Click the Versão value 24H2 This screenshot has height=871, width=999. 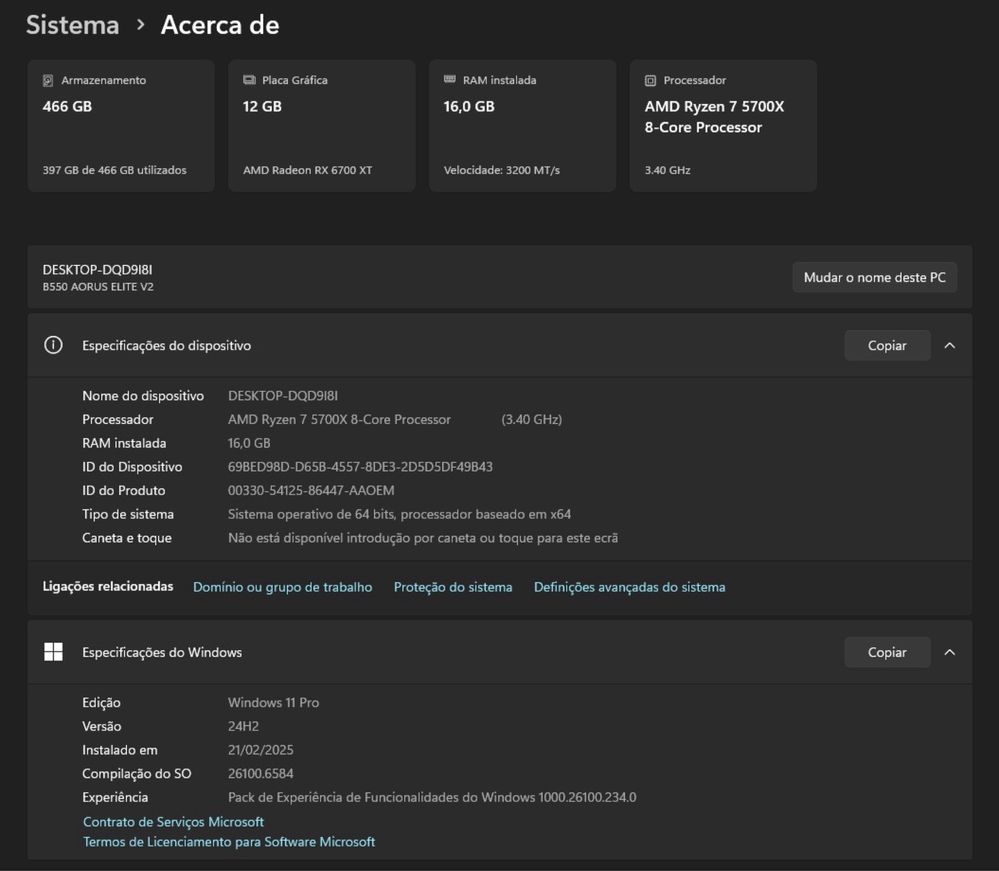[x=243, y=726]
